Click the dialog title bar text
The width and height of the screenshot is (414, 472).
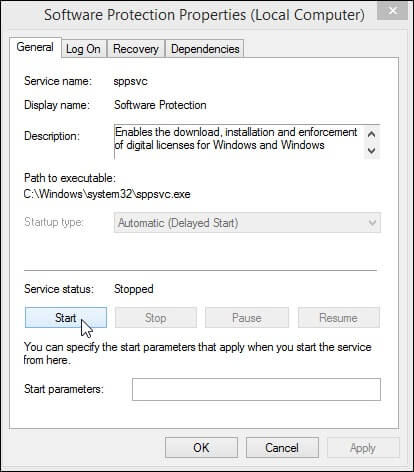(x=204, y=15)
